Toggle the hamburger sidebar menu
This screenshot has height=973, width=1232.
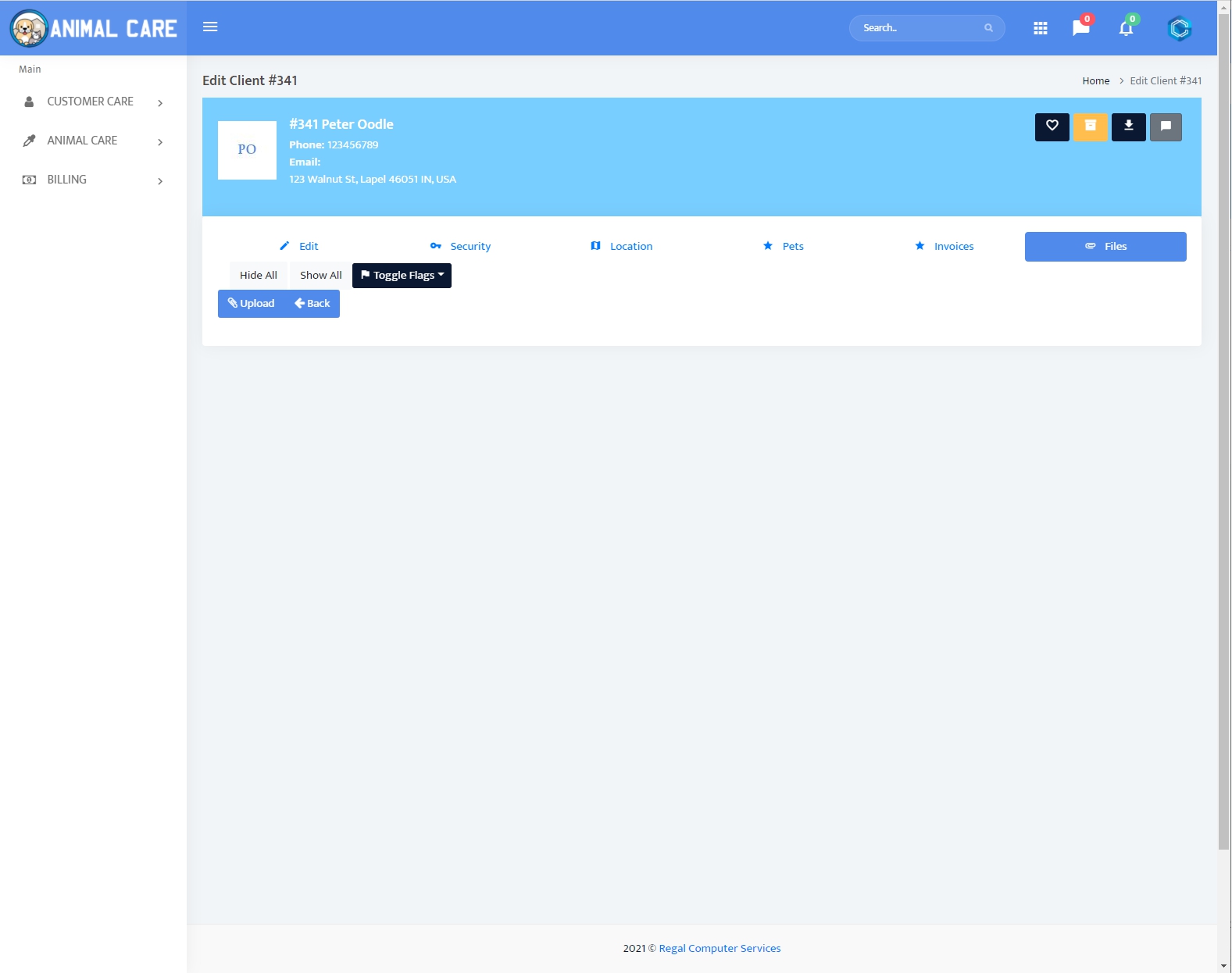point(210,27)
